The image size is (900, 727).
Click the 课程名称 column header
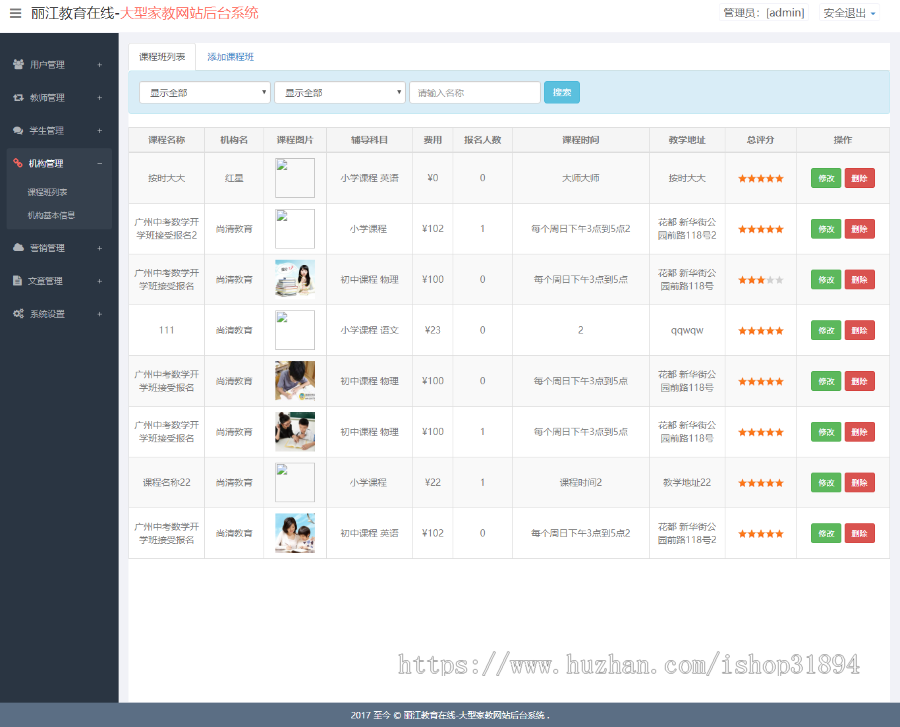pyautogui.click(x=166, y=140)
